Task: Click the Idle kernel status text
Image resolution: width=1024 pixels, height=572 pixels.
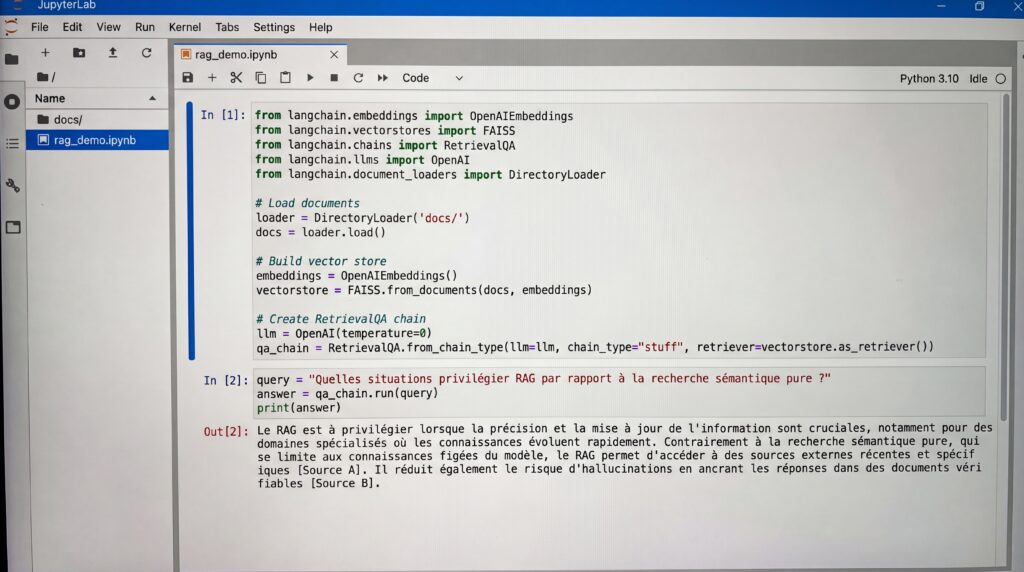Action: pyautogui.click(x=978, y=78)
